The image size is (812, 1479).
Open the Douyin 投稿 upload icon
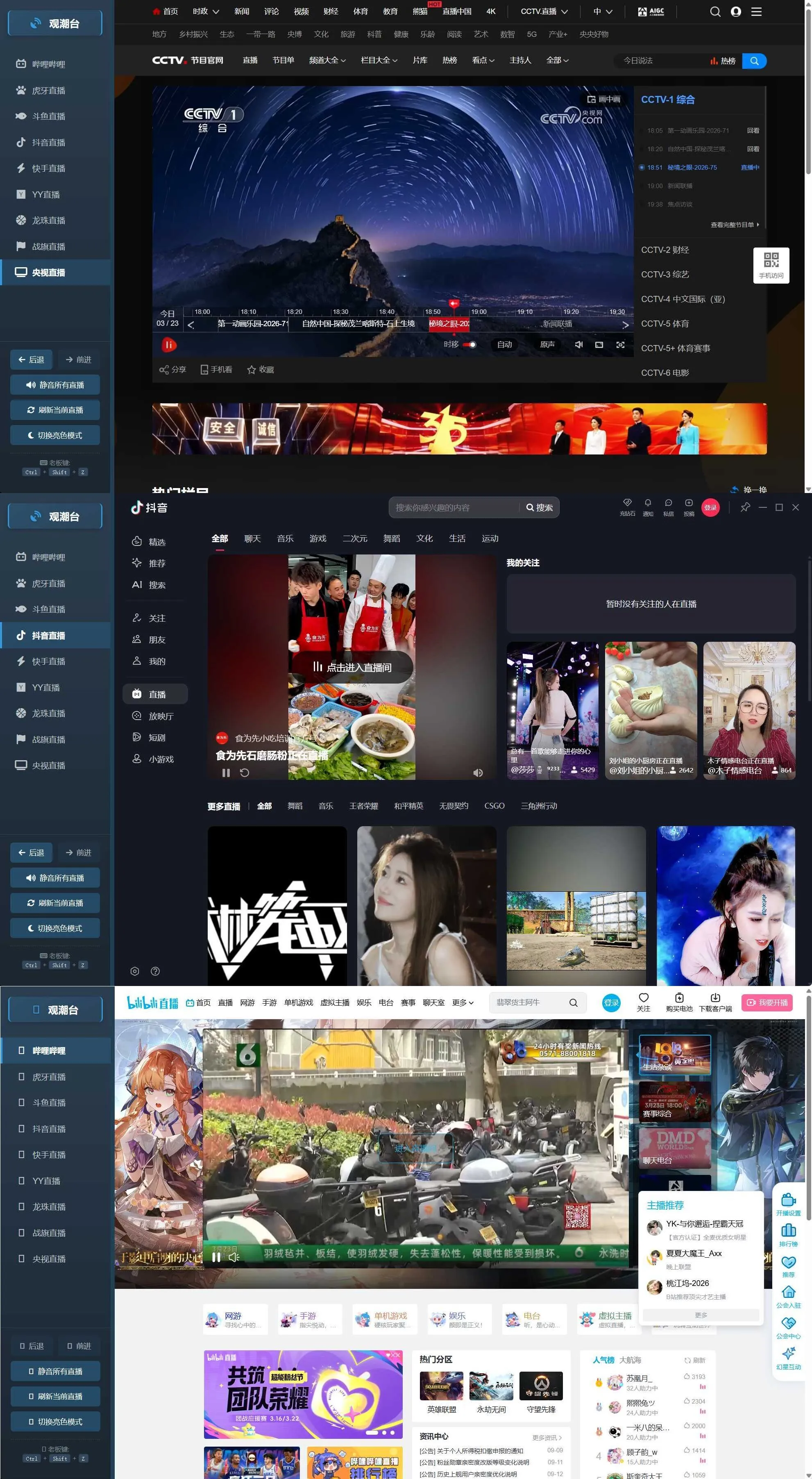(x=689, y=507)
